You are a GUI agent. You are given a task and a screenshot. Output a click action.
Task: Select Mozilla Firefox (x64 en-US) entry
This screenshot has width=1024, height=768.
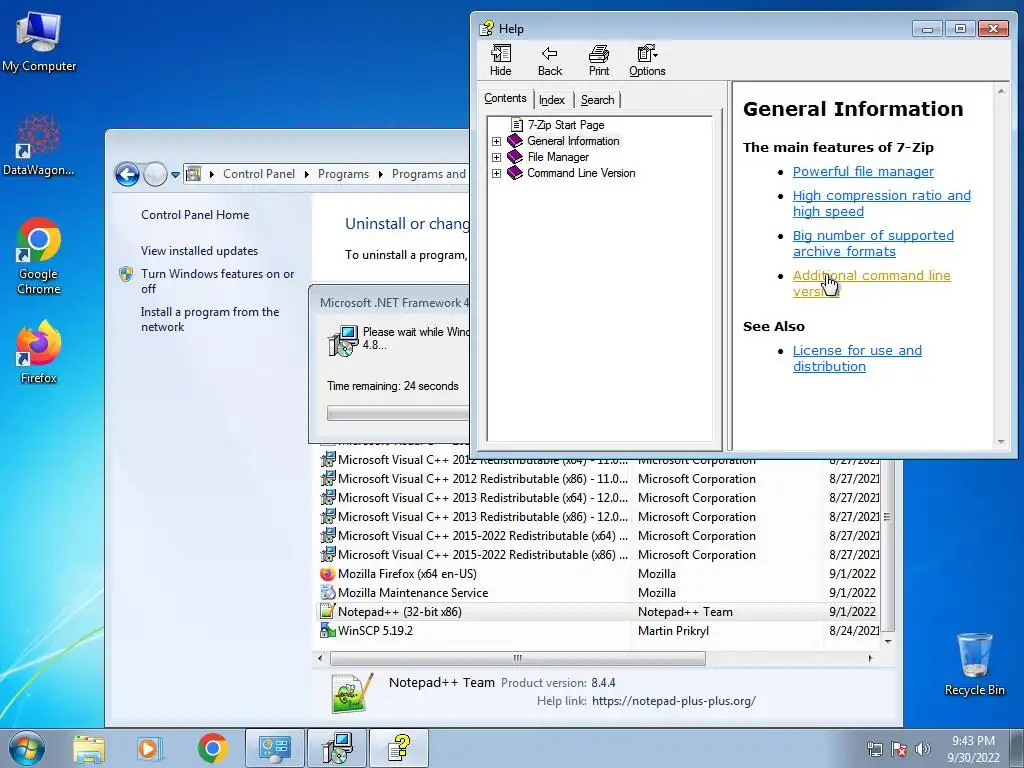599,573
